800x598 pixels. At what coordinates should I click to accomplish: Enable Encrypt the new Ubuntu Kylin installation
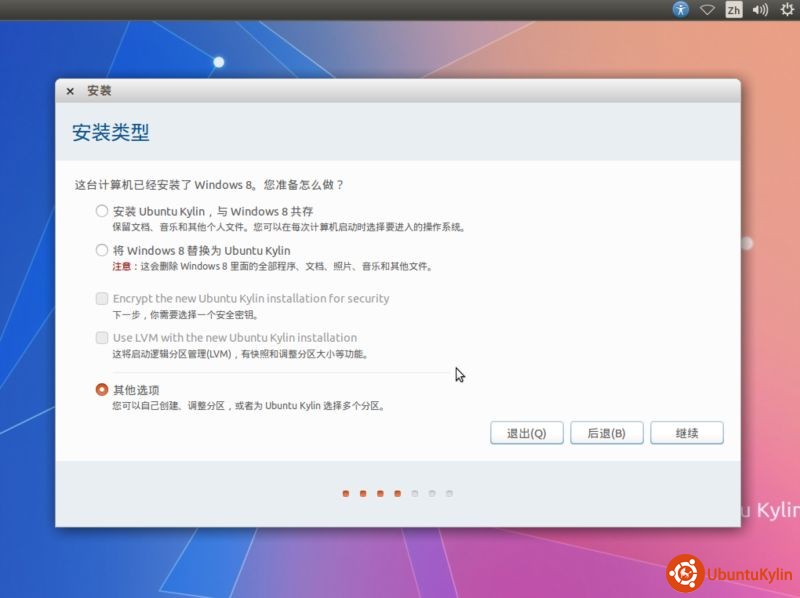pyautogui.click(x=101, y=298)
